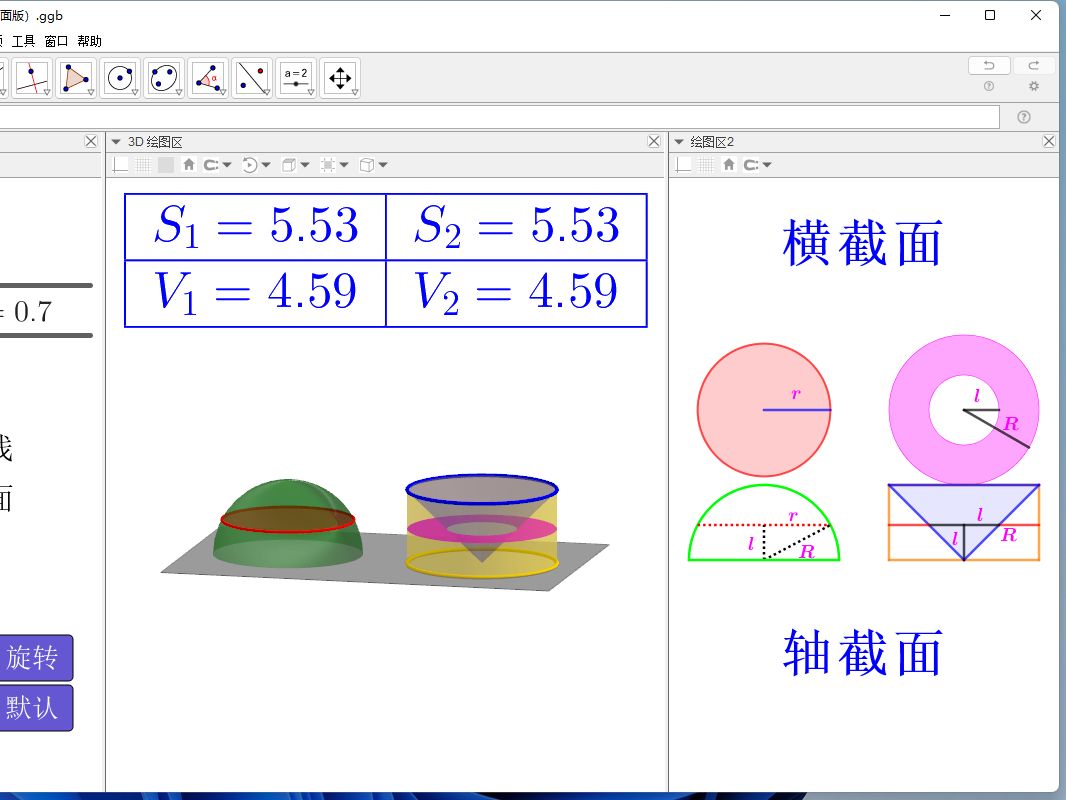The width and height of the screenshot is (1066, 800).
Task: Click the V₂ = 4.59 cell
Action: coord(517,293)
